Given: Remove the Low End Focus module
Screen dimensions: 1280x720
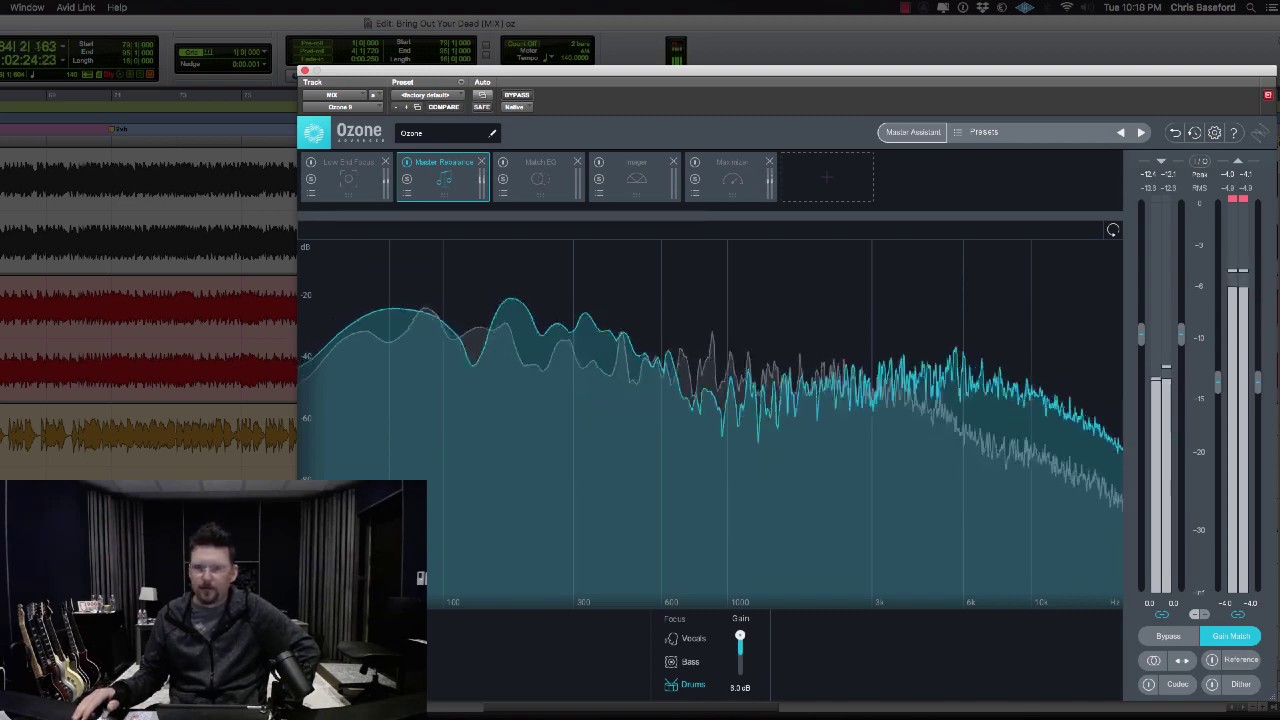Looking at the screenshot, I should (x=385, y=162).
